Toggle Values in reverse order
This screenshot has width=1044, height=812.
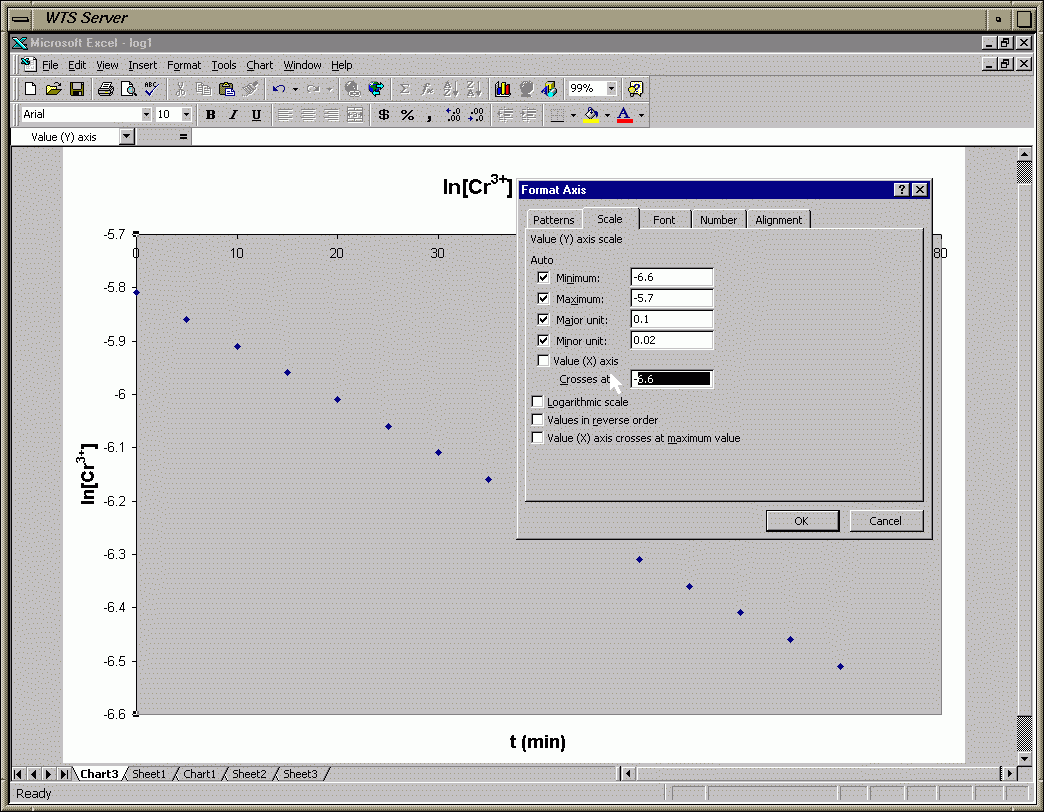pos(538,420)
